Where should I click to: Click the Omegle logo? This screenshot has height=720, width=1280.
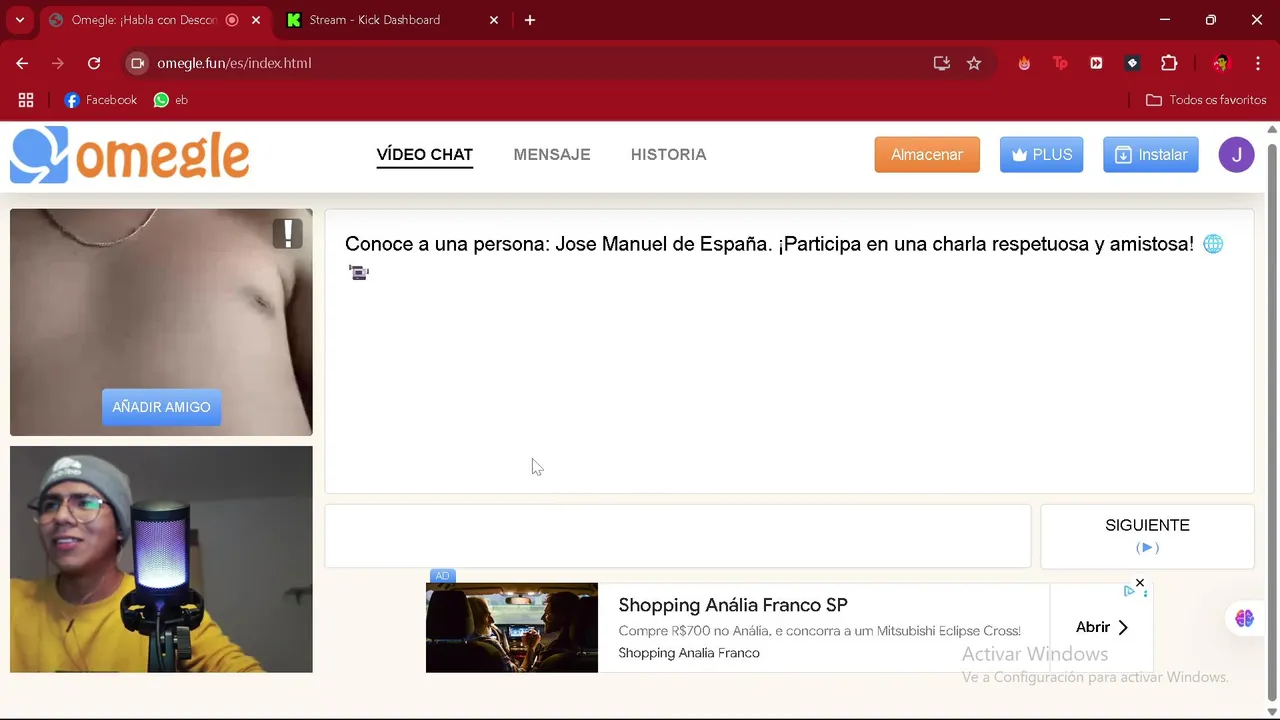coord(130,155)
